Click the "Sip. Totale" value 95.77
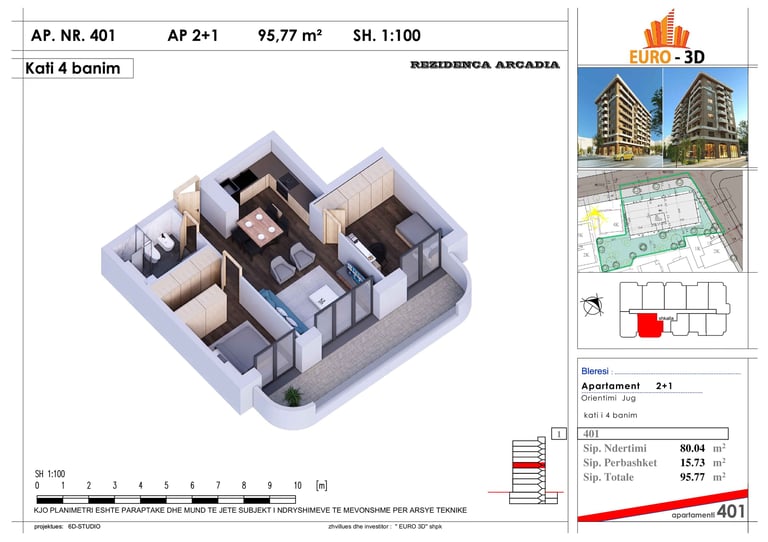The image size is (768, 542). [x=692, y=477]
